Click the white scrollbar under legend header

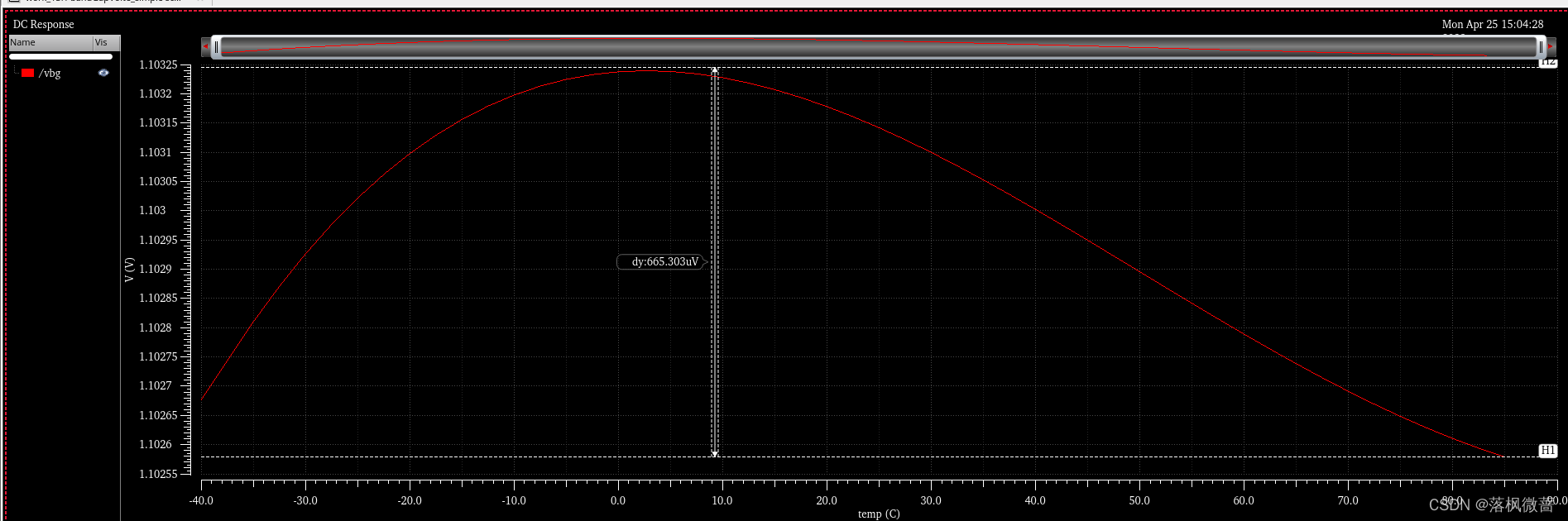(x=60, y=57)
